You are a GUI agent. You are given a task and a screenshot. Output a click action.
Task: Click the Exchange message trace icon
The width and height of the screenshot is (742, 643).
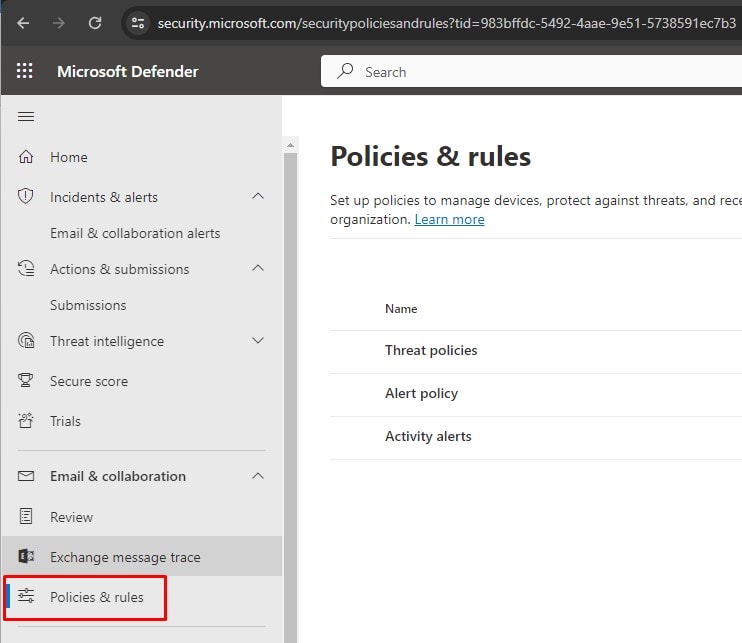[26, 556]
